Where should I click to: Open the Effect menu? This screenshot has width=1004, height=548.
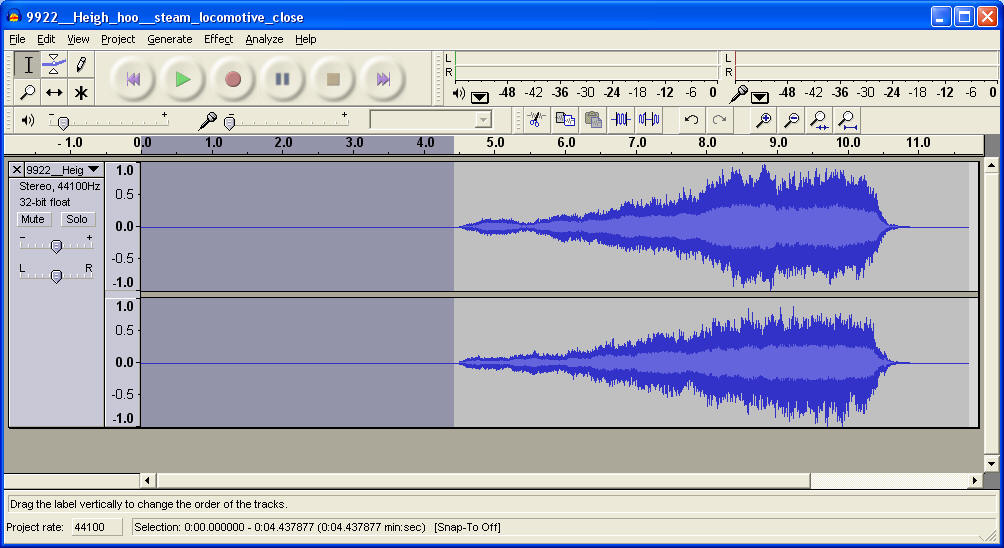click(218, 39)
